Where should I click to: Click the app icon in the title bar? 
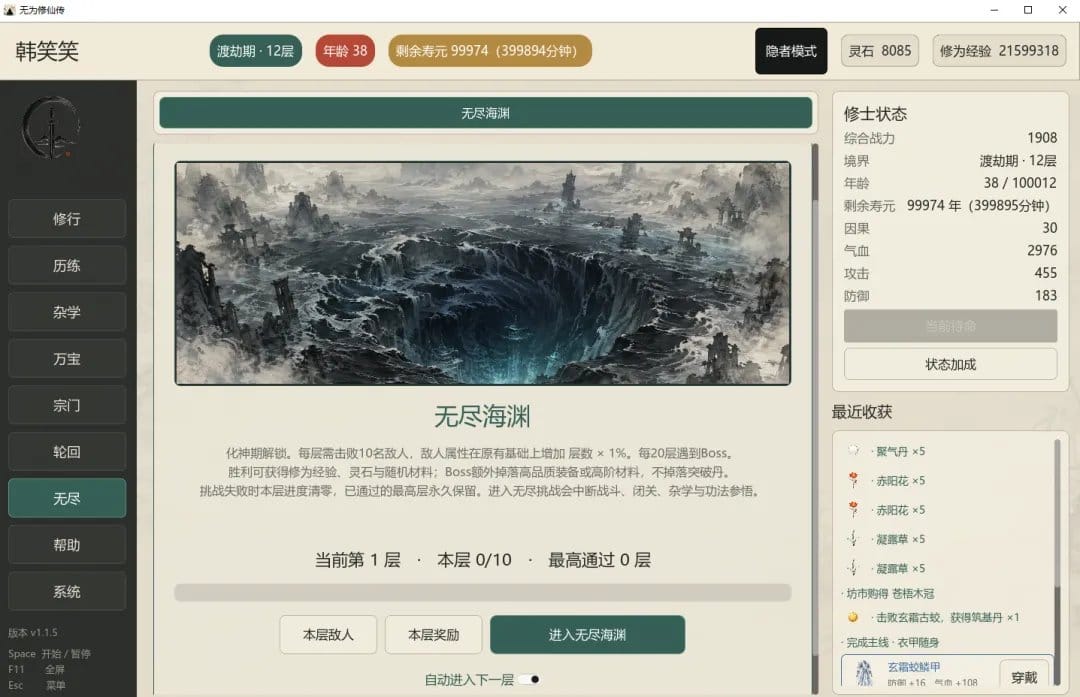(x=10, y=10)
